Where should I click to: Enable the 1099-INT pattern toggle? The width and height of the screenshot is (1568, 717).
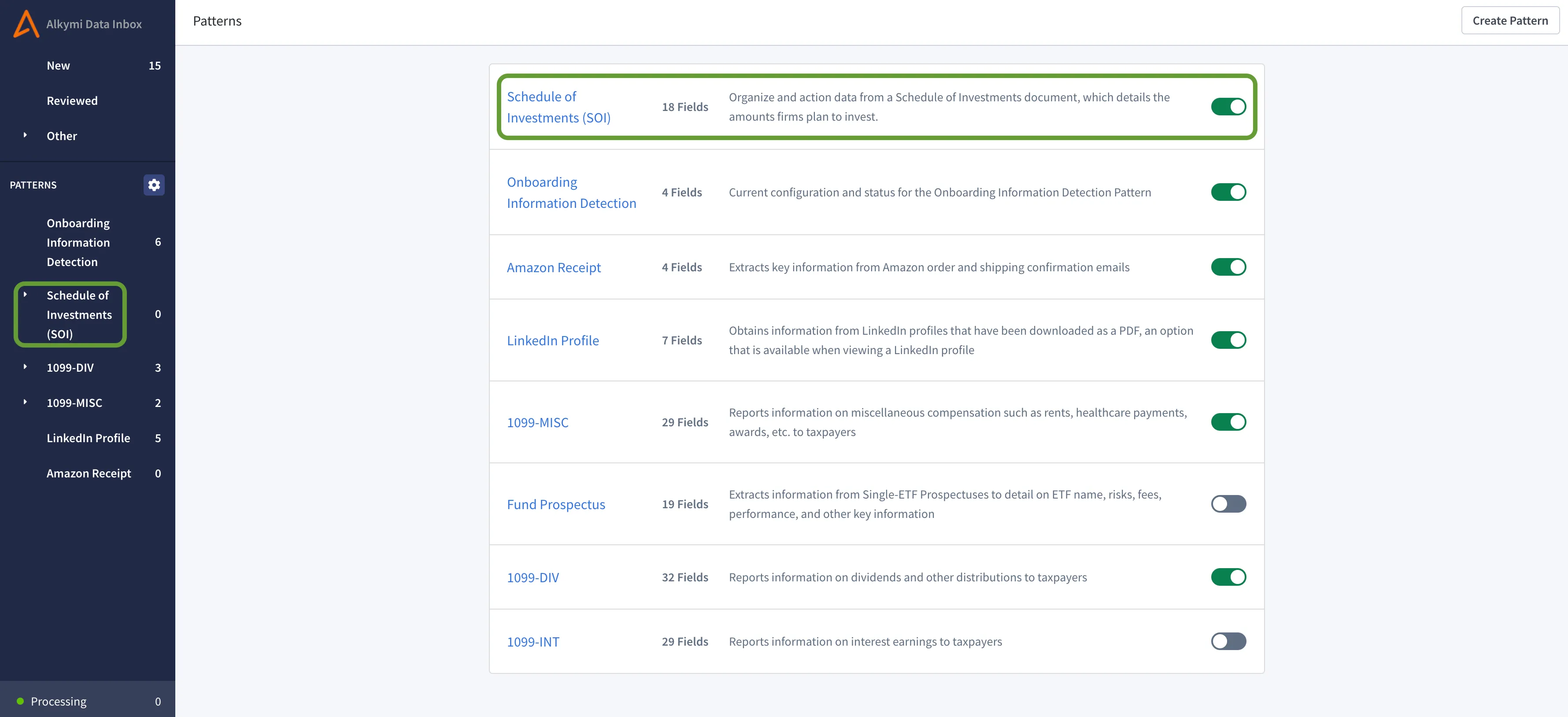(x=1228, y=642)
